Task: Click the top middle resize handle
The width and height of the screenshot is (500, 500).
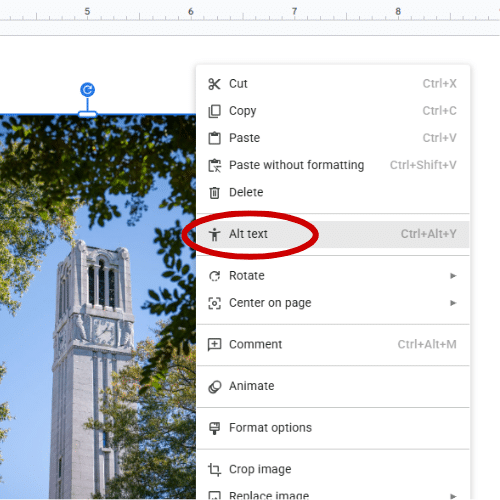Action: (x=88, y=115)
